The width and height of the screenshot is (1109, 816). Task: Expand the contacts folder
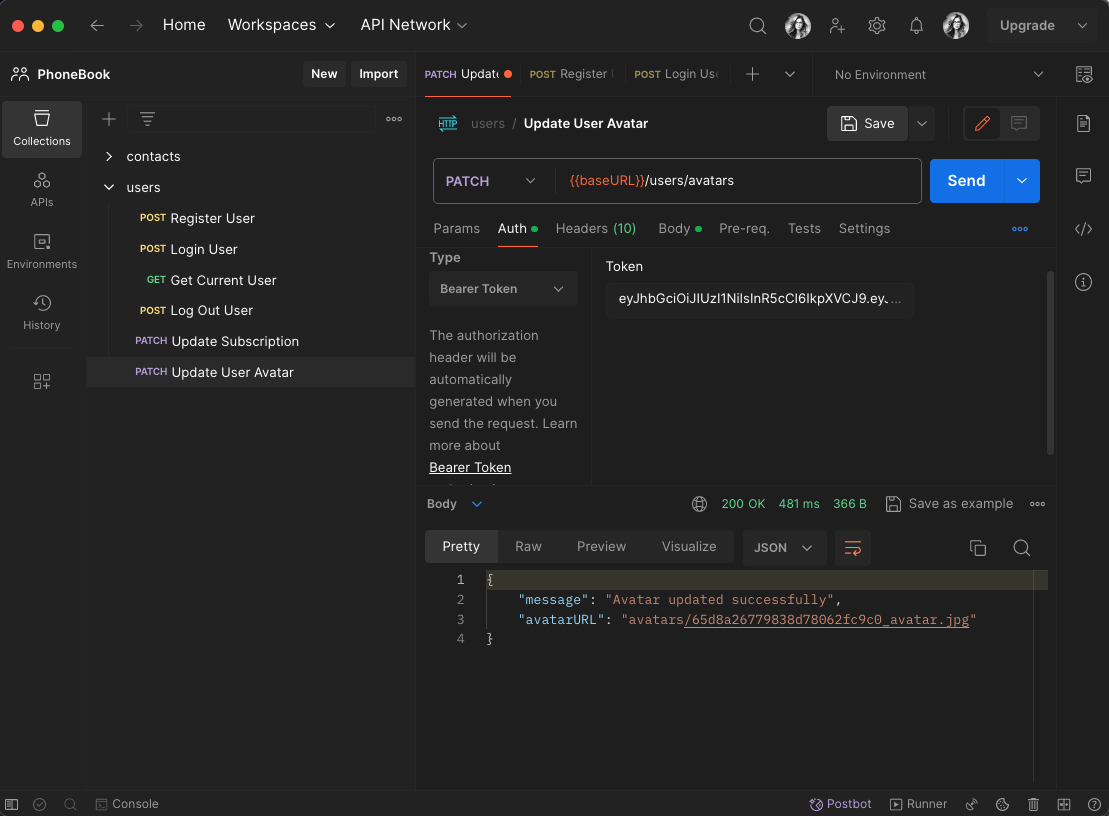point(109,156)
